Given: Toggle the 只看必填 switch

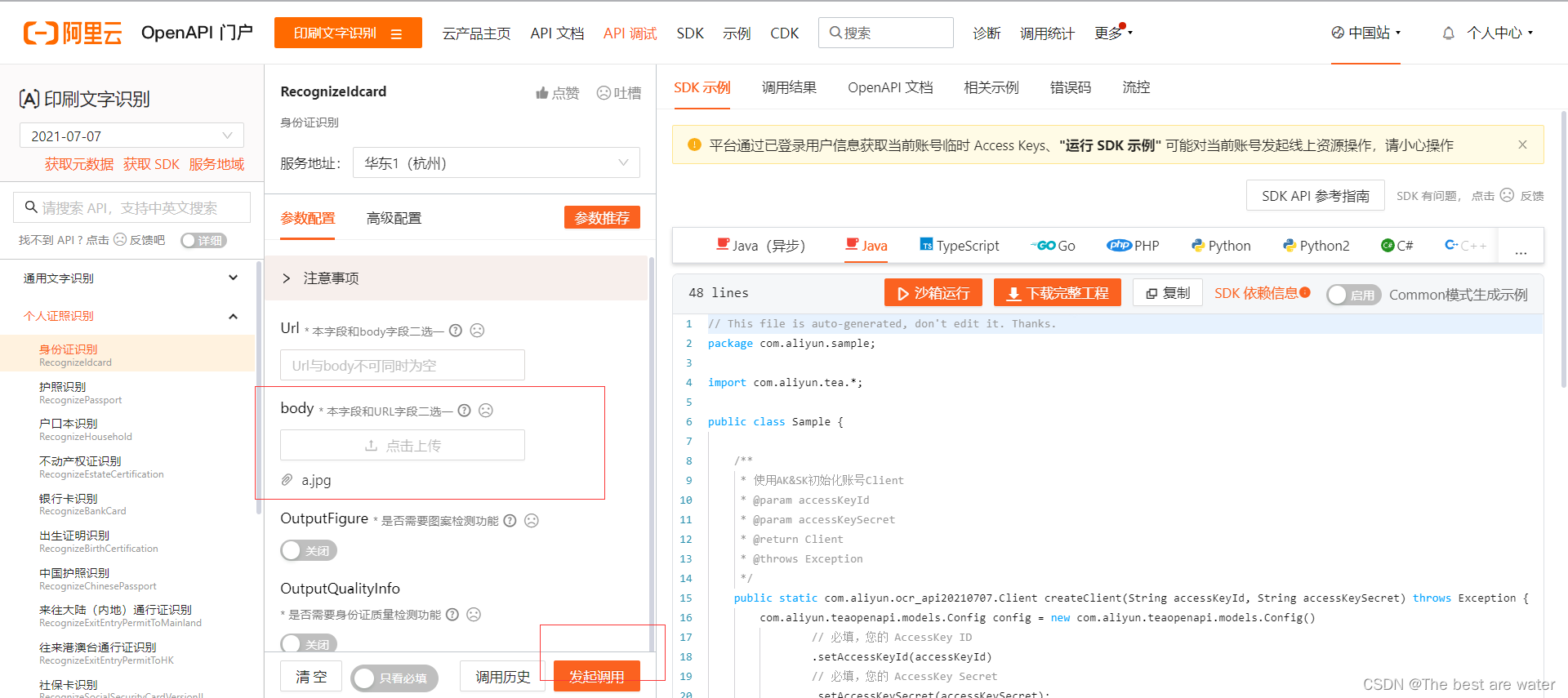Looking at the screenshot, I should point(394,678).
